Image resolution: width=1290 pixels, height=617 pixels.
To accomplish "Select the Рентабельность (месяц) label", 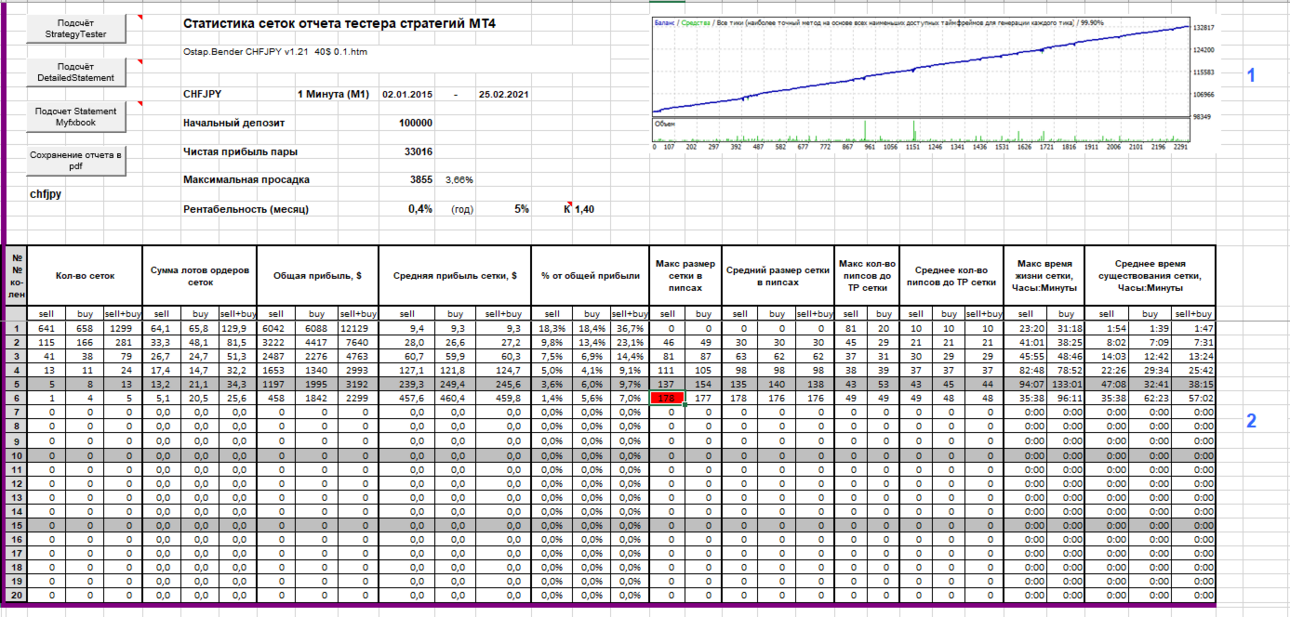I will click(x=246, y=209).
